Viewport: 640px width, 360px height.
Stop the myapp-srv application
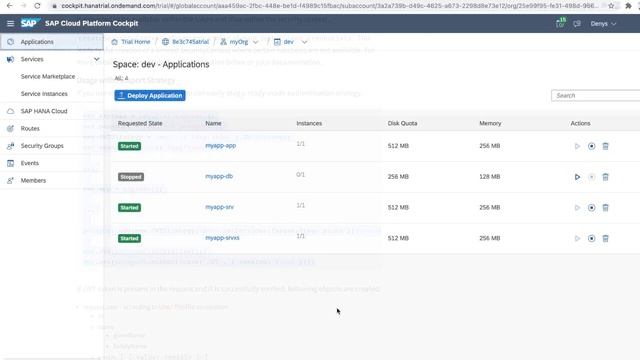click(x=591, y=208)
